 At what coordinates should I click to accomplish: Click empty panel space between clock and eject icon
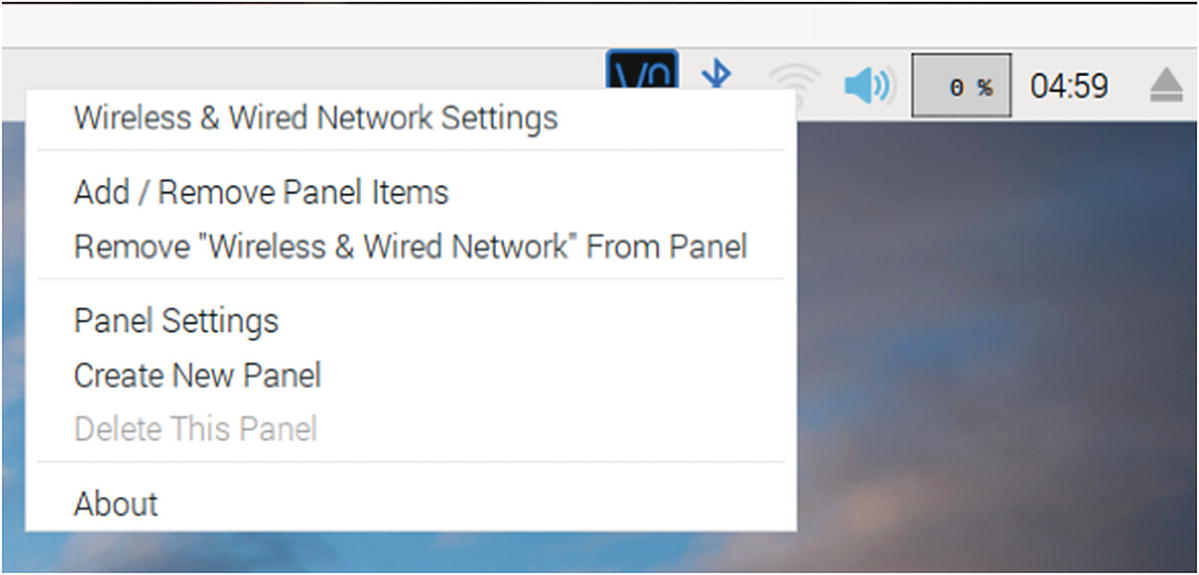click(1128, 87)
